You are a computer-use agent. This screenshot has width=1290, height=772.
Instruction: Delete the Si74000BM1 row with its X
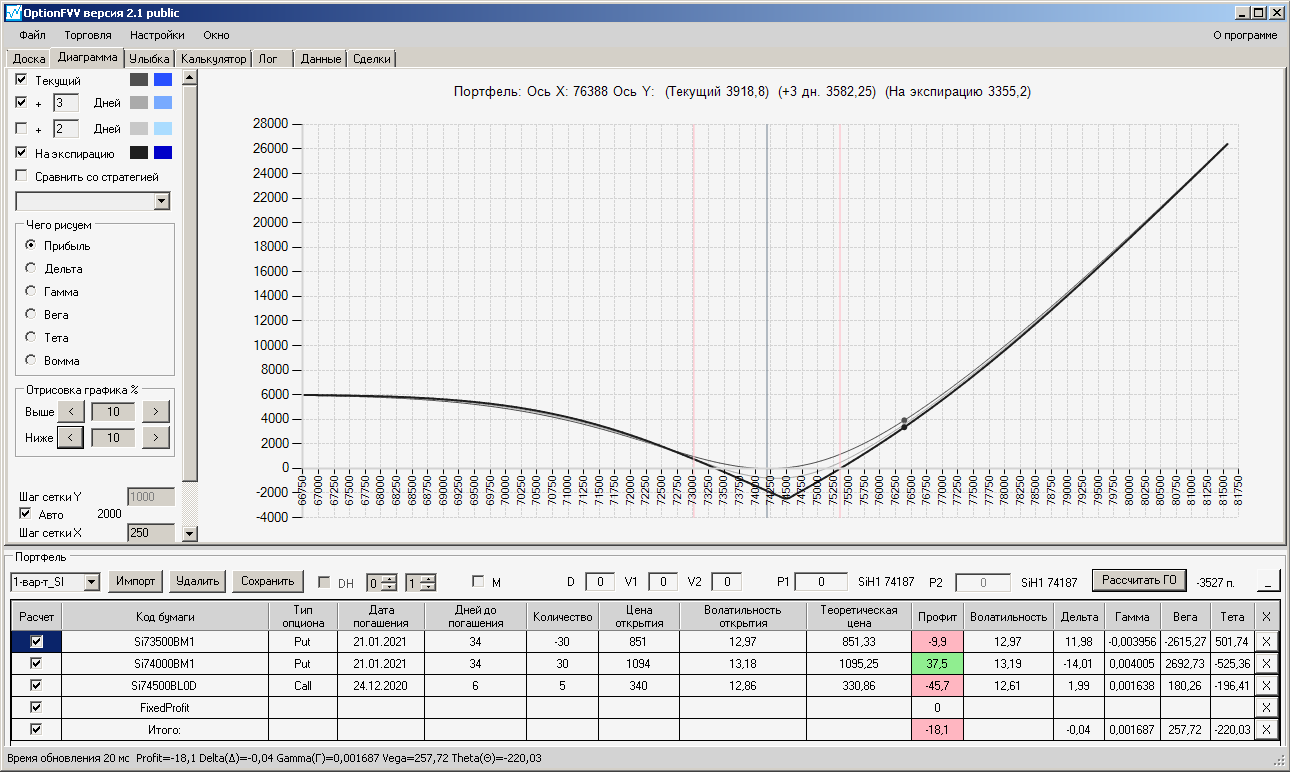(1267, 663)
